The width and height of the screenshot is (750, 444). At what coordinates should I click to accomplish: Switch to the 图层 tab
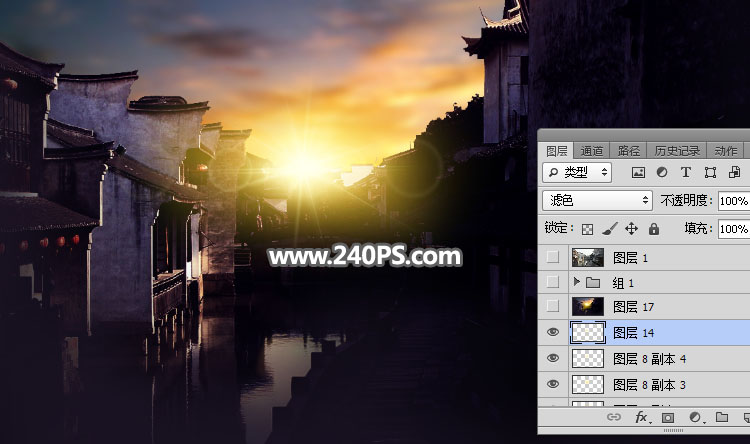point(557,151)
